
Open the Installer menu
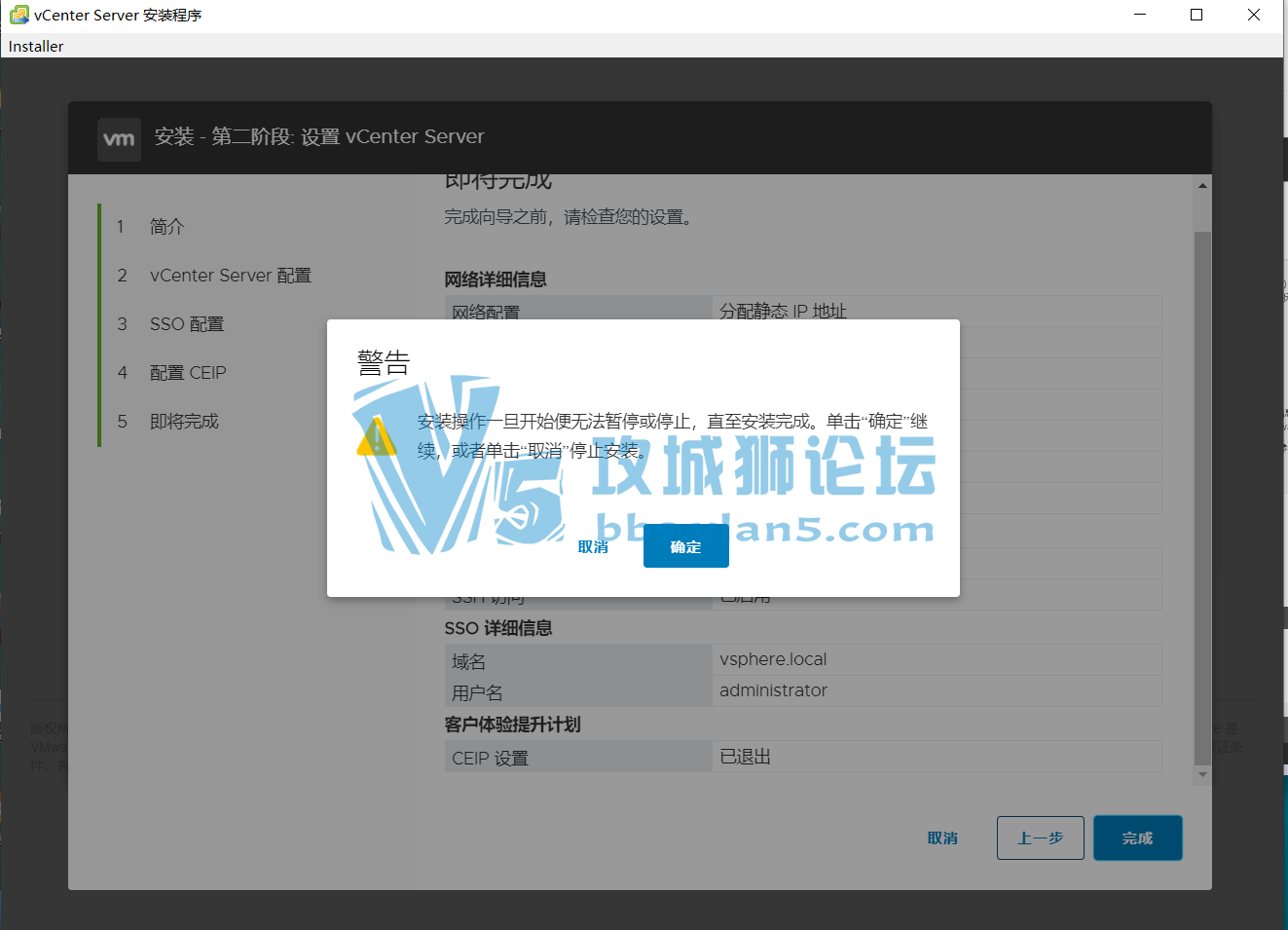[x=35, y=46]
